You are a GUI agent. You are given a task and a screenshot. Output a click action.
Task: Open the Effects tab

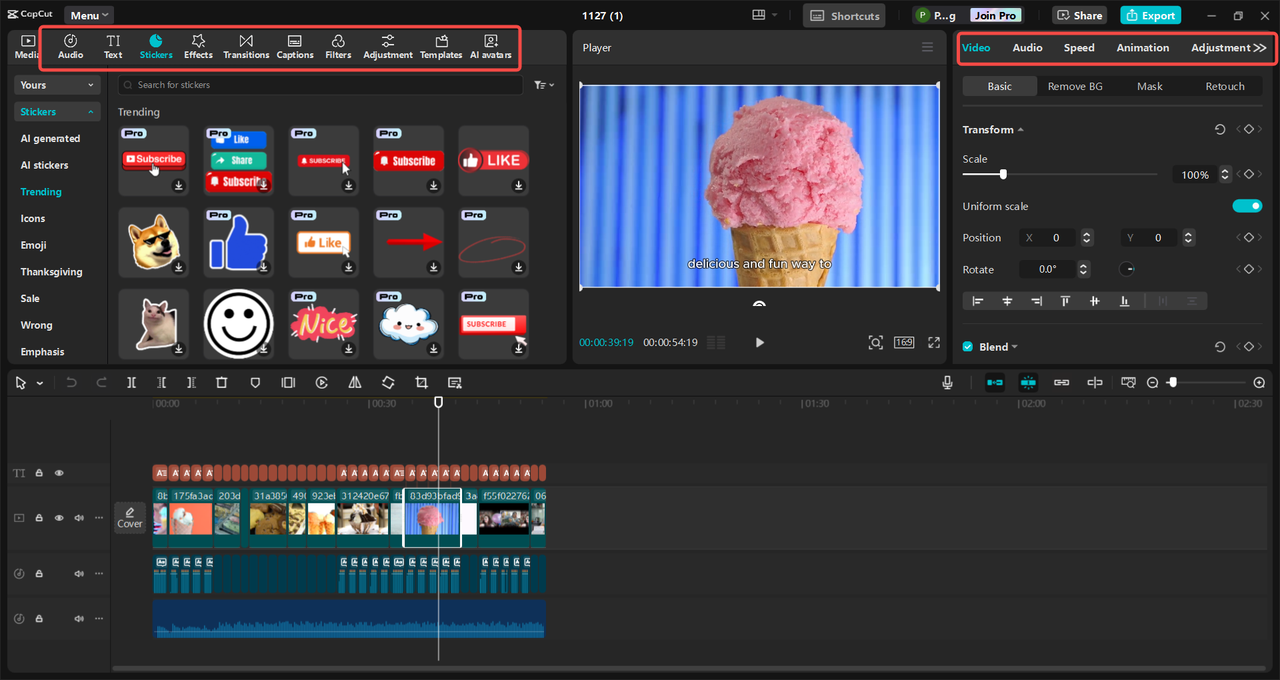click(x=198, y=46)
